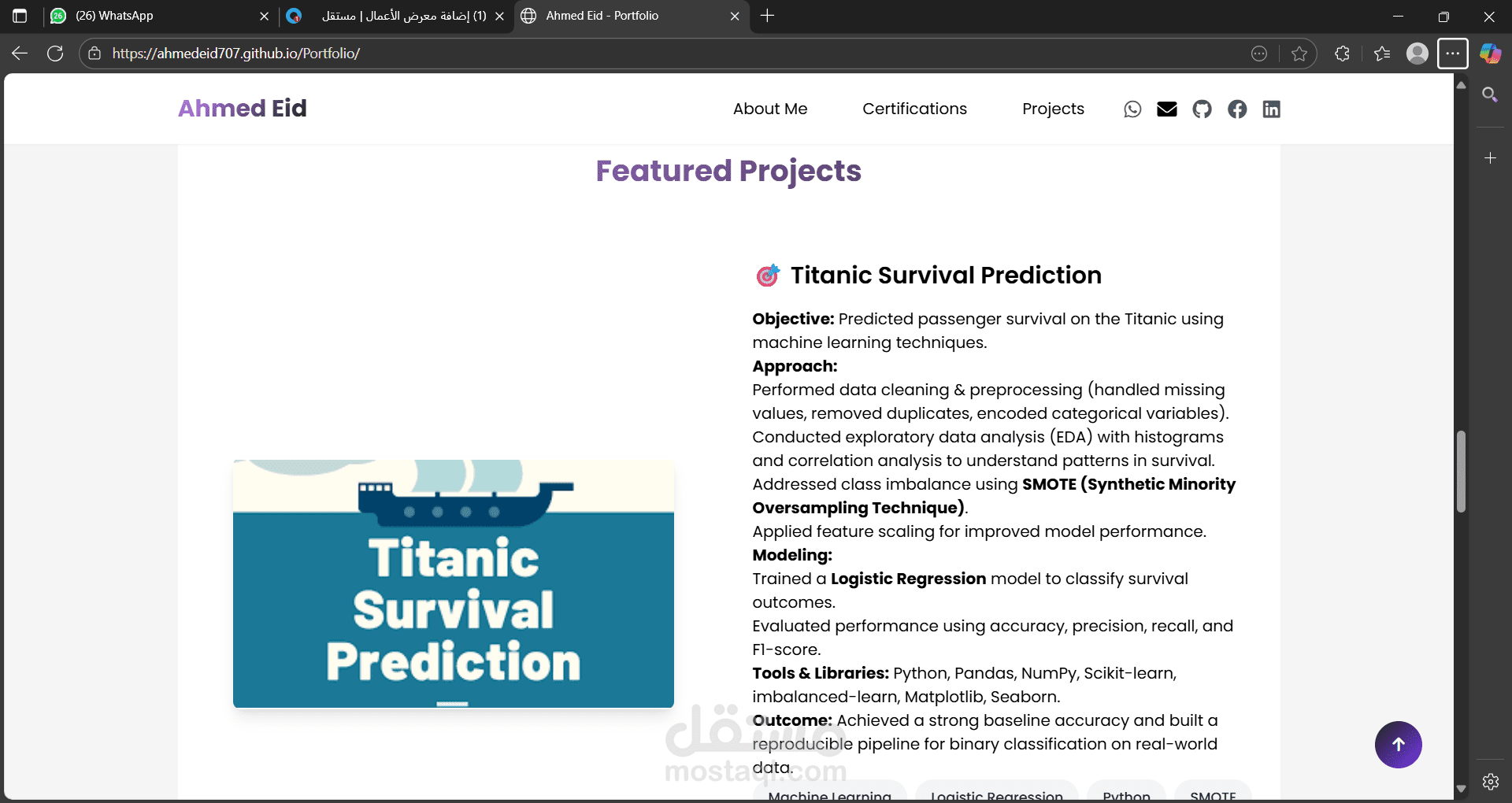Click the address bar feedback face icon

(x=1259, y=54)
